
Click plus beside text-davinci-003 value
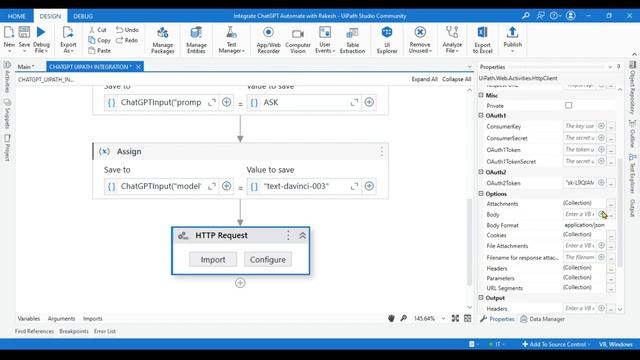[369, 186]
